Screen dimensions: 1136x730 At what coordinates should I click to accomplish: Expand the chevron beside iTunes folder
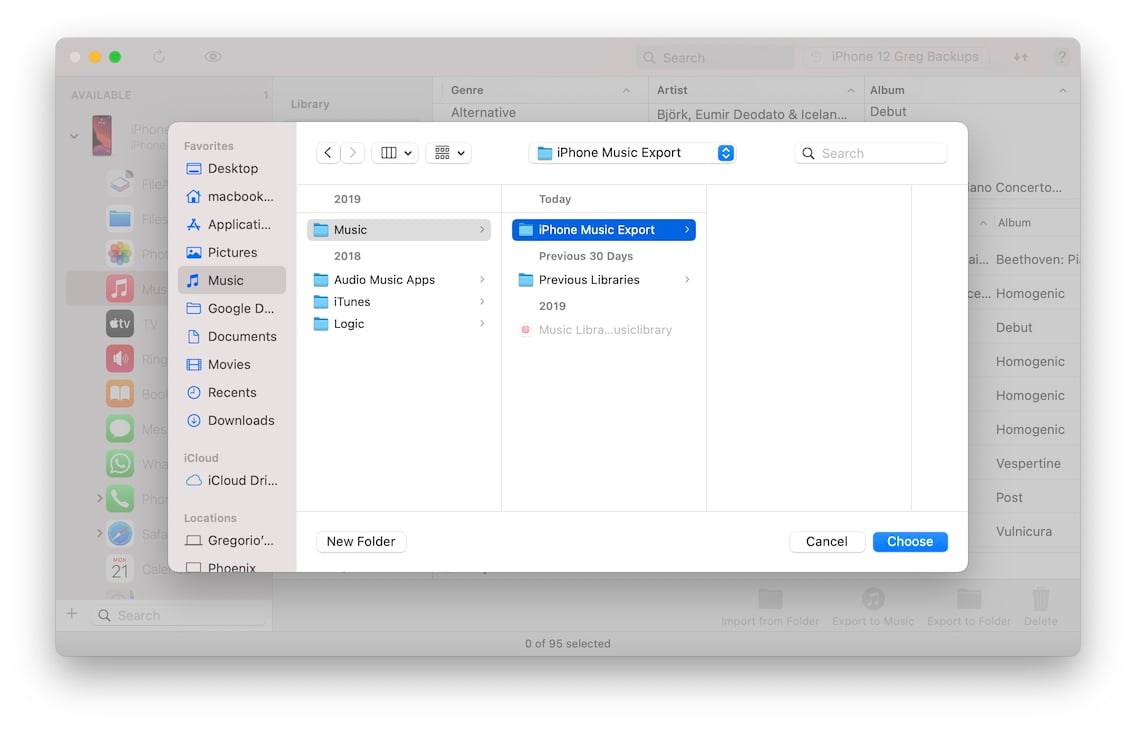click(x=482, y=301)
